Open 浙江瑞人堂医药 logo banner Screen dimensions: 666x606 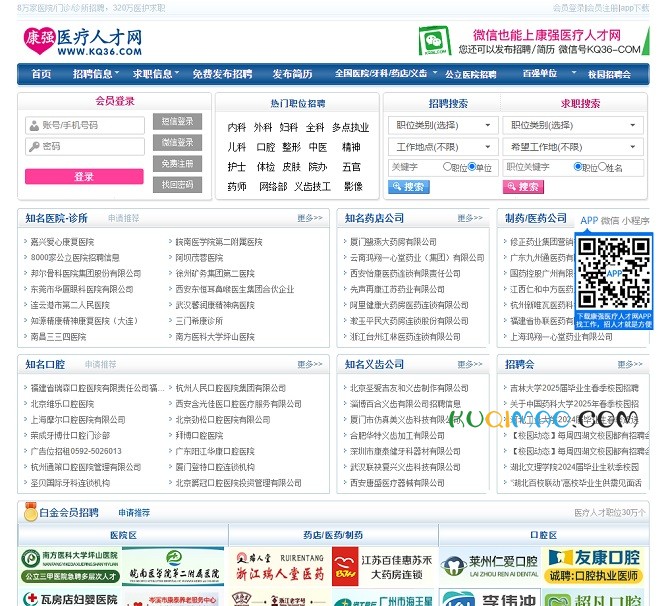(x=280, y=567)
